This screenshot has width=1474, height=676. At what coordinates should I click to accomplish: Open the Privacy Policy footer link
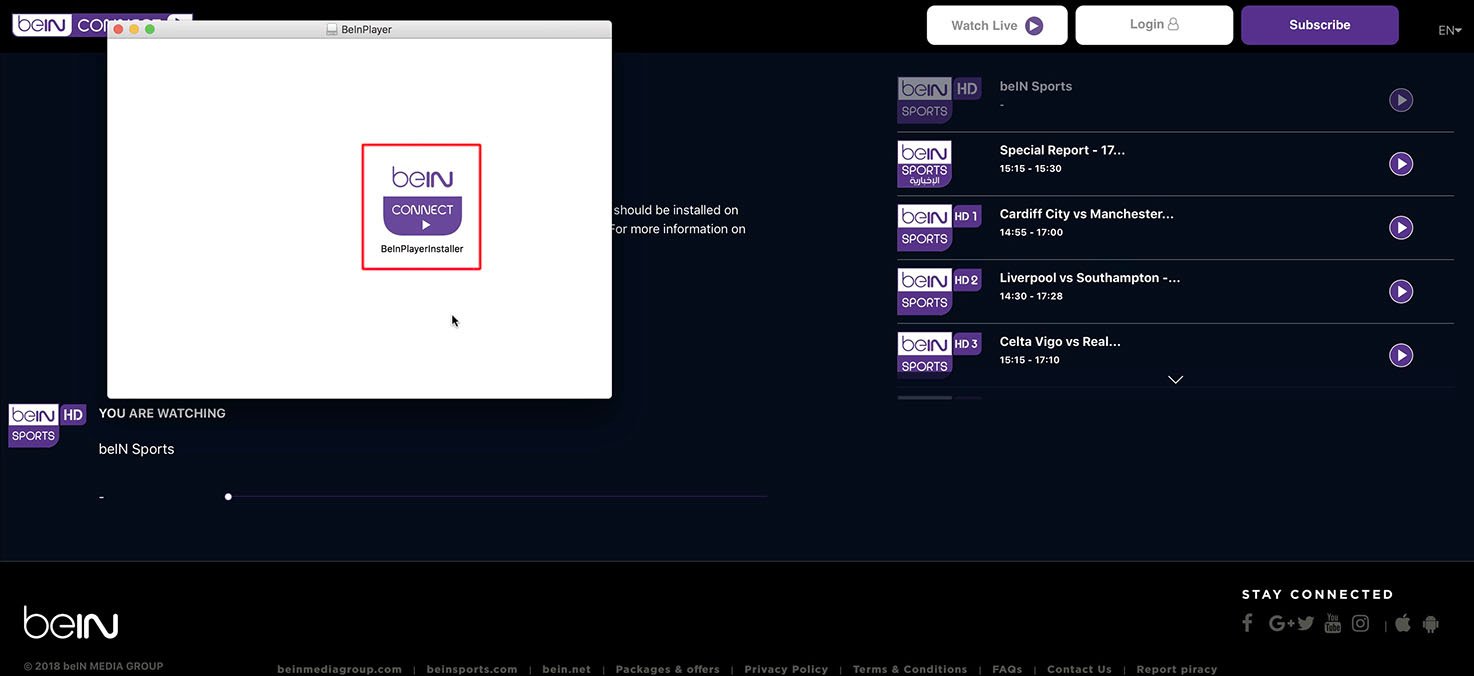(786, 669)
